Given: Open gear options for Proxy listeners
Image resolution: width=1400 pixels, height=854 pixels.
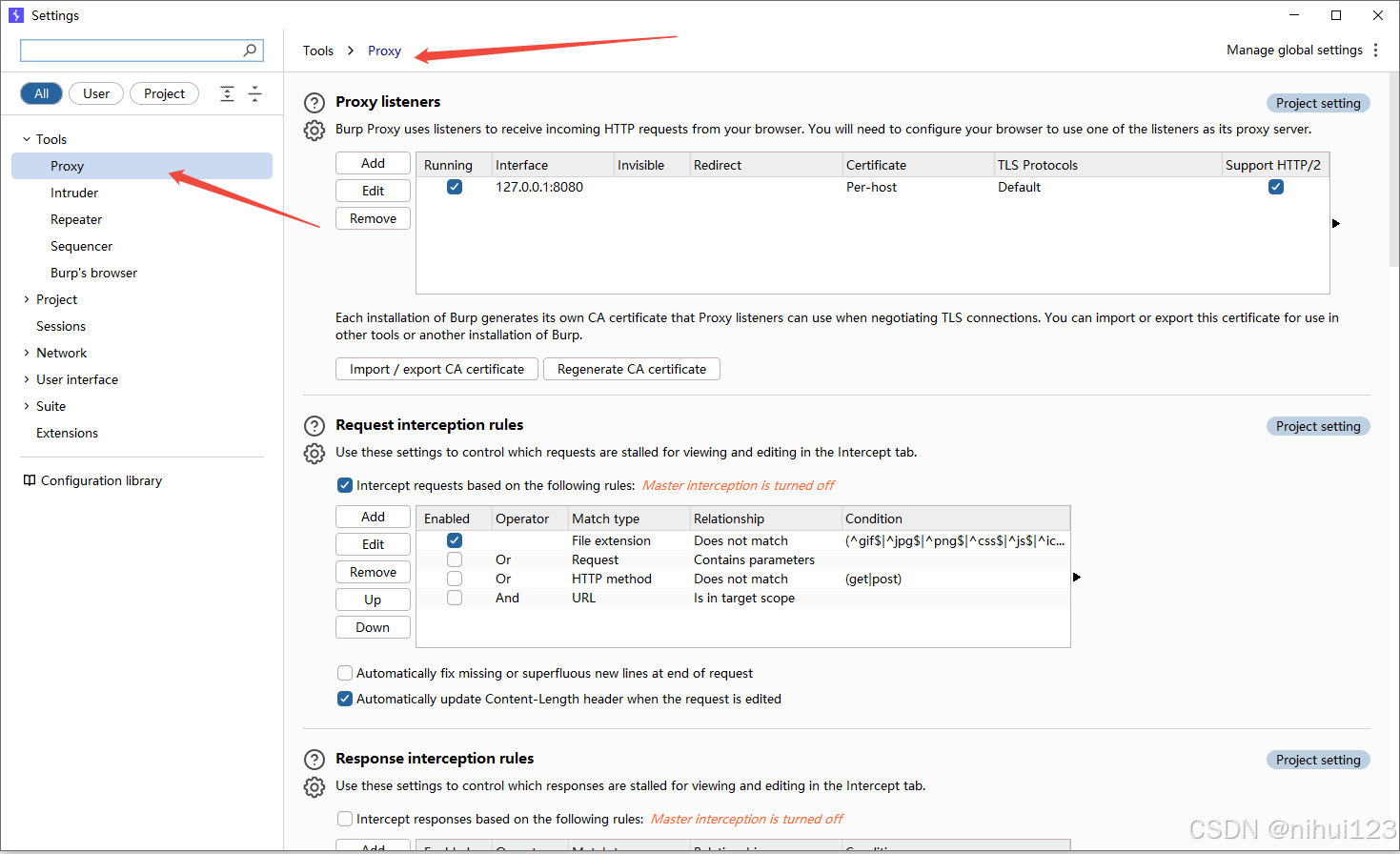Looking at the screenshot, I should pos(314,131).
